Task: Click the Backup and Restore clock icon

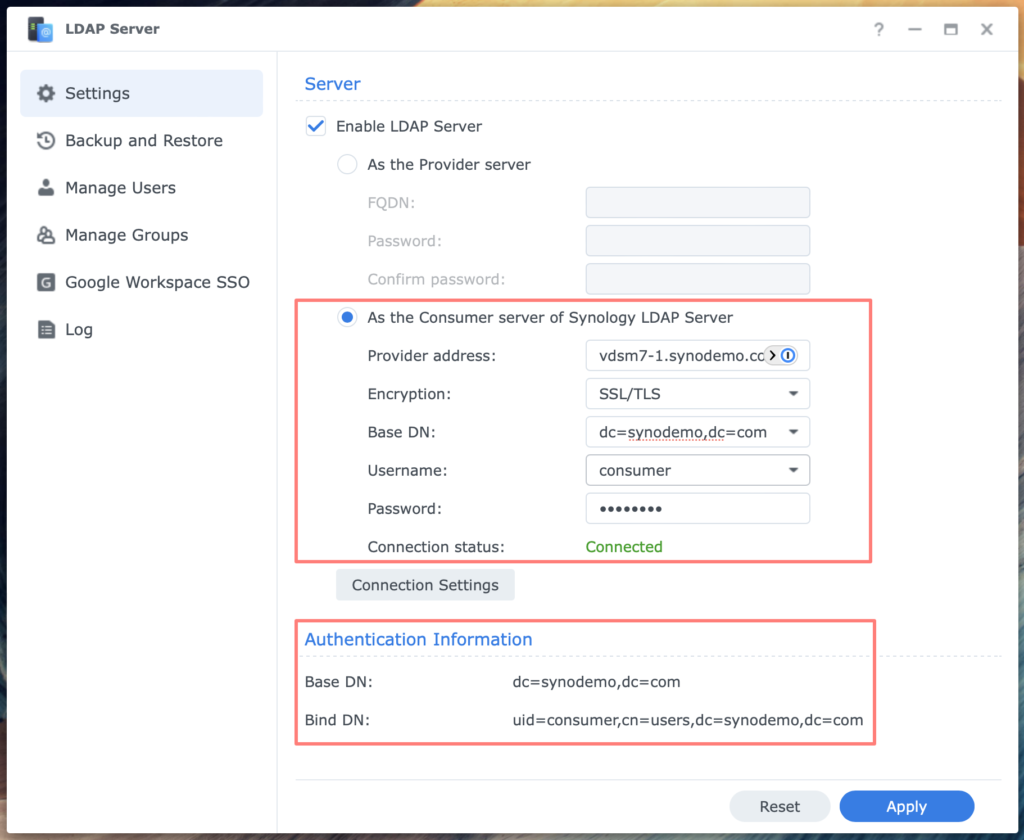Action: click(46, 140)
